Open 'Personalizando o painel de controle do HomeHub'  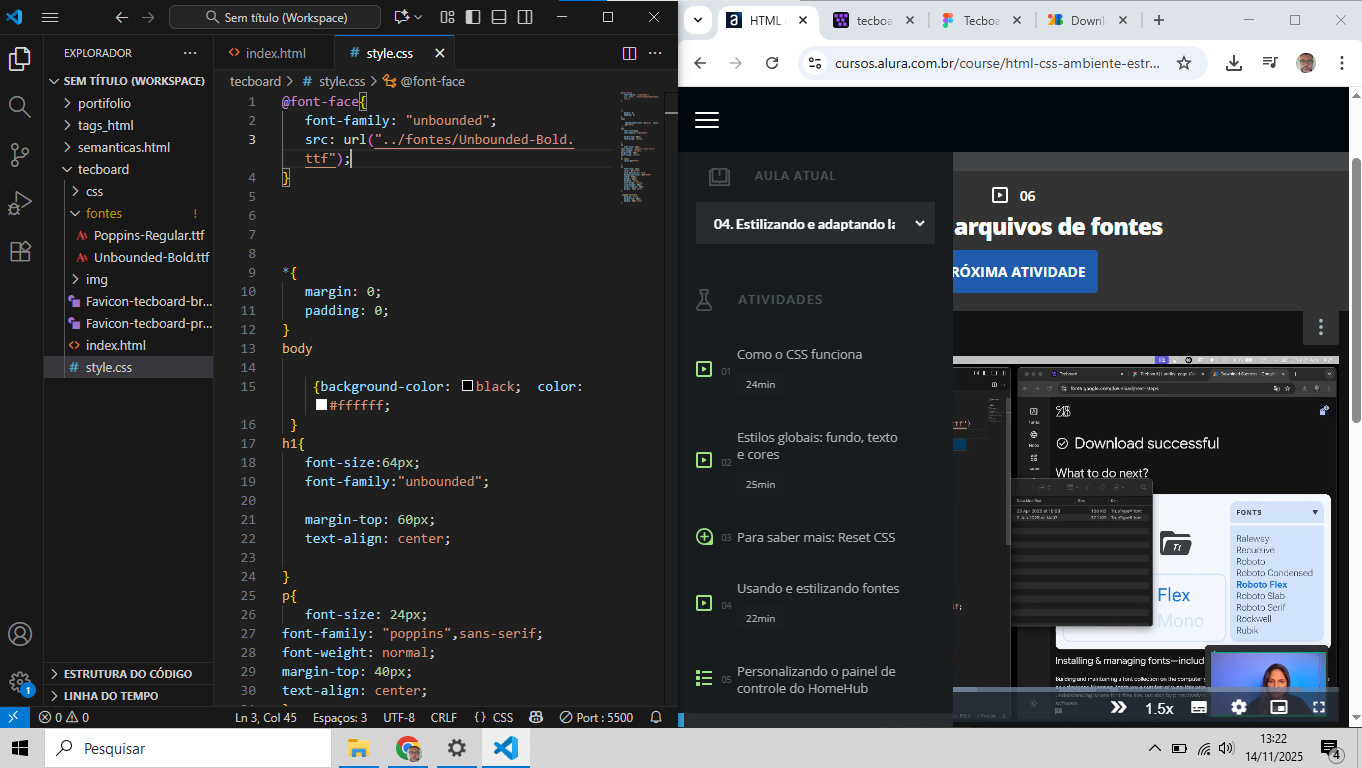[x=816, y=680]
